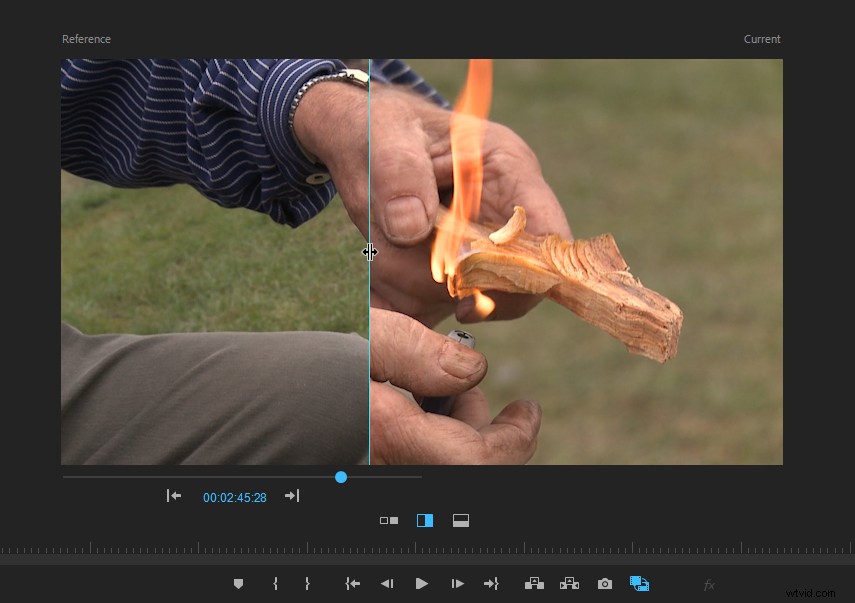The image size is (855, 603).
Task: Click the fx badge icon
Action: 709,583
